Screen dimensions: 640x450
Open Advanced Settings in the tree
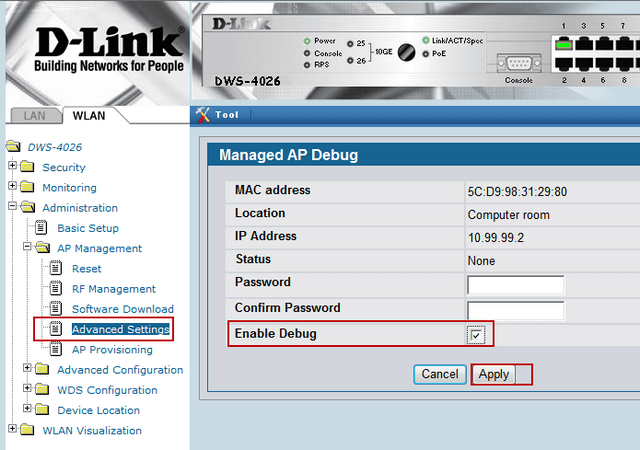(x=120, y=329)
